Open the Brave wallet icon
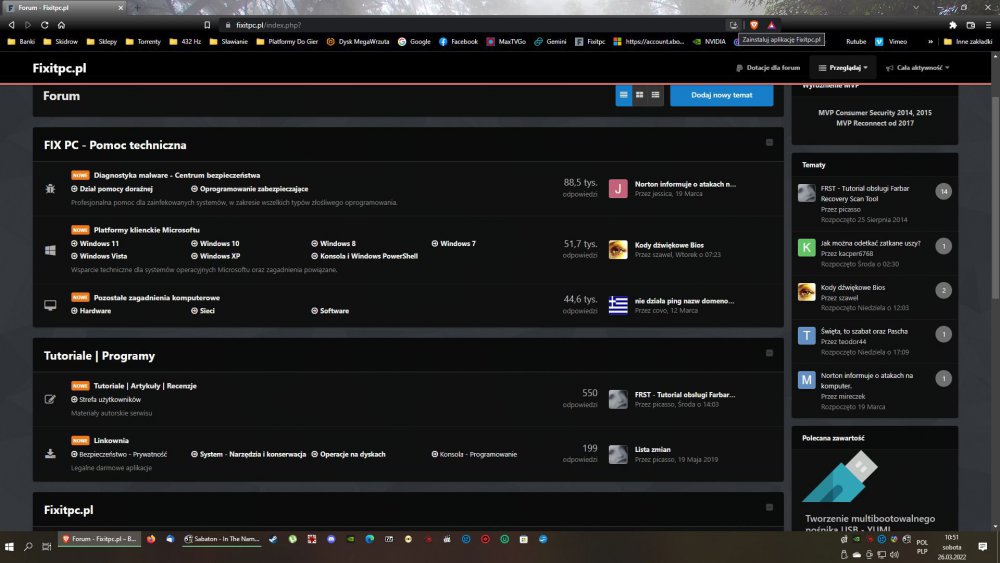The image size is (1000, 563). (968, 24)
